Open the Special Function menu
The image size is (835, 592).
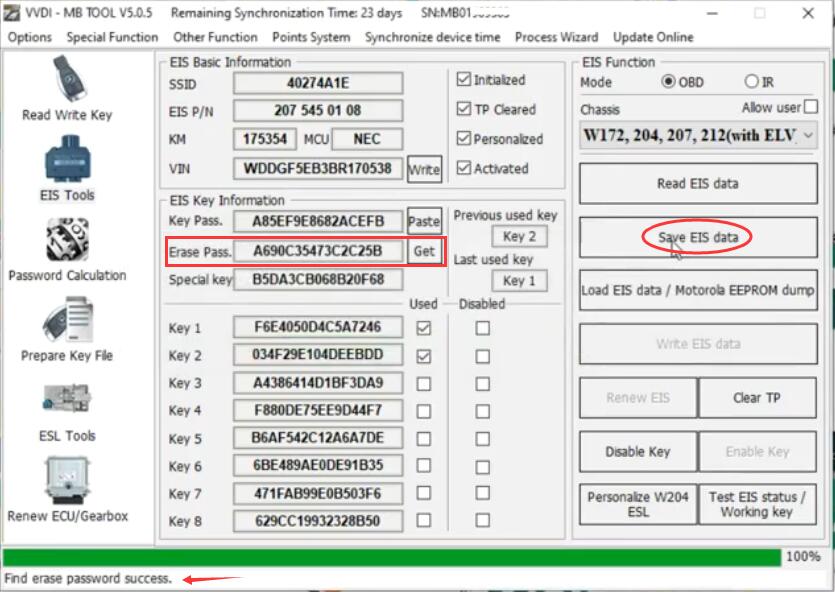tap(112, 37)
